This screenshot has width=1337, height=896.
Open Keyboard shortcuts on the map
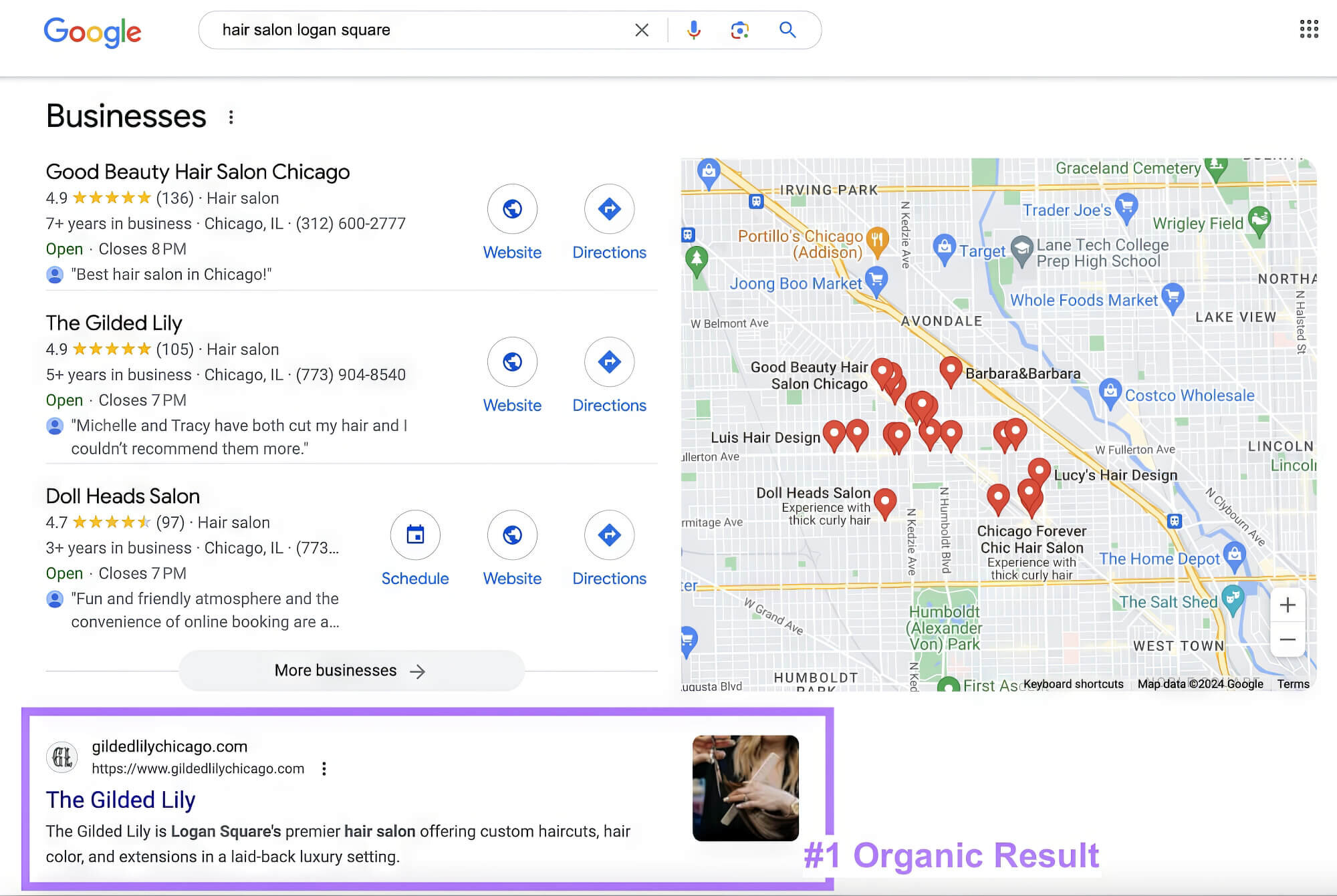pyautogui.click(x=1073, y=684)
